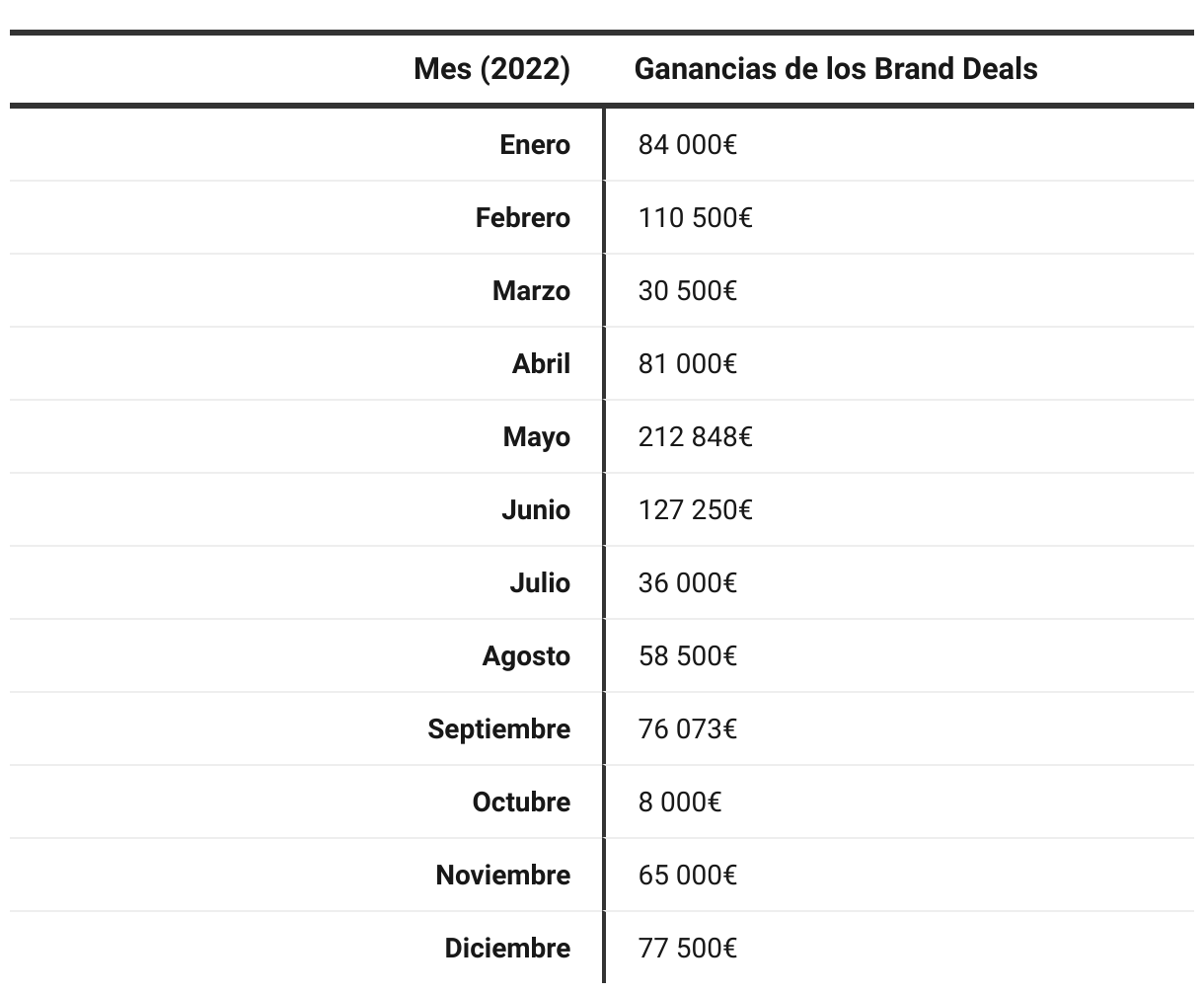Click the Marzo month cell

(x=531, y=291)
